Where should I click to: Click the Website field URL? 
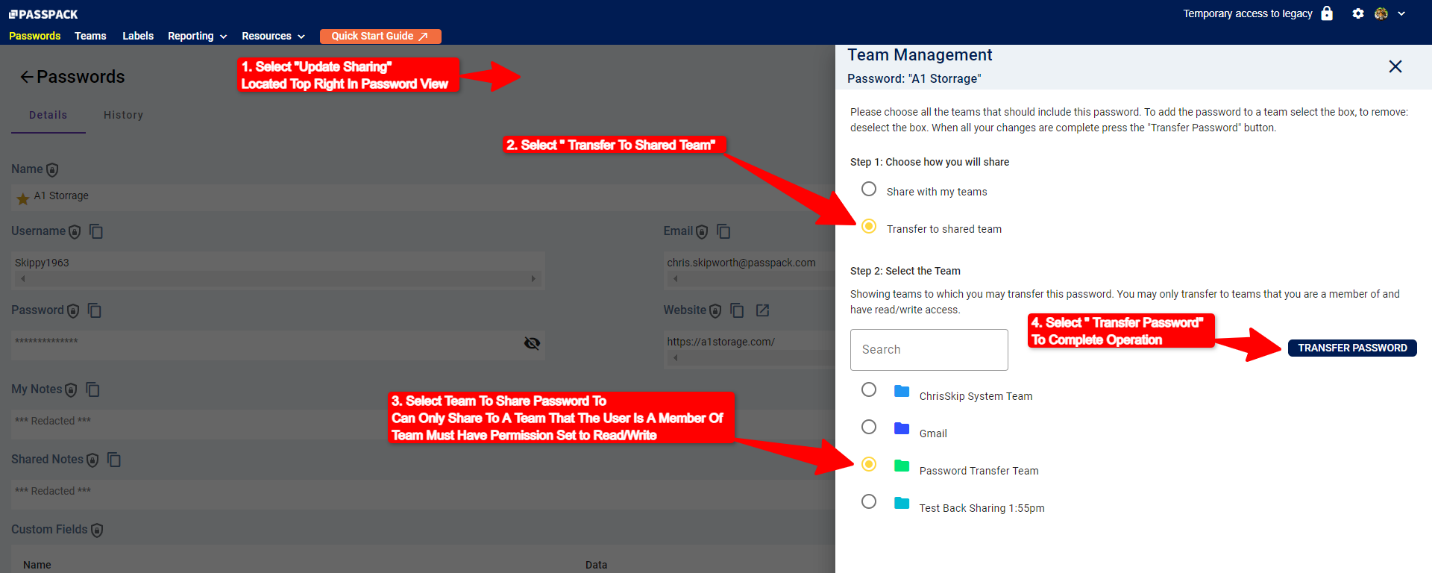(x=748, y=341)
